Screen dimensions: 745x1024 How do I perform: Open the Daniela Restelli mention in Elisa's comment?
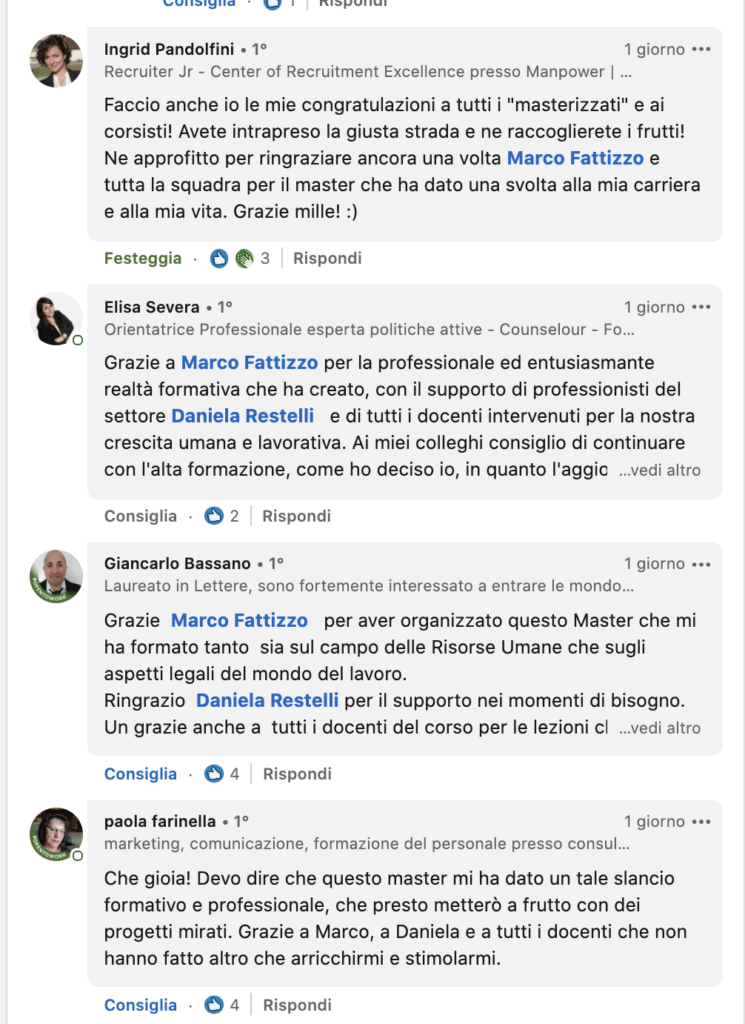pos(241,416)
